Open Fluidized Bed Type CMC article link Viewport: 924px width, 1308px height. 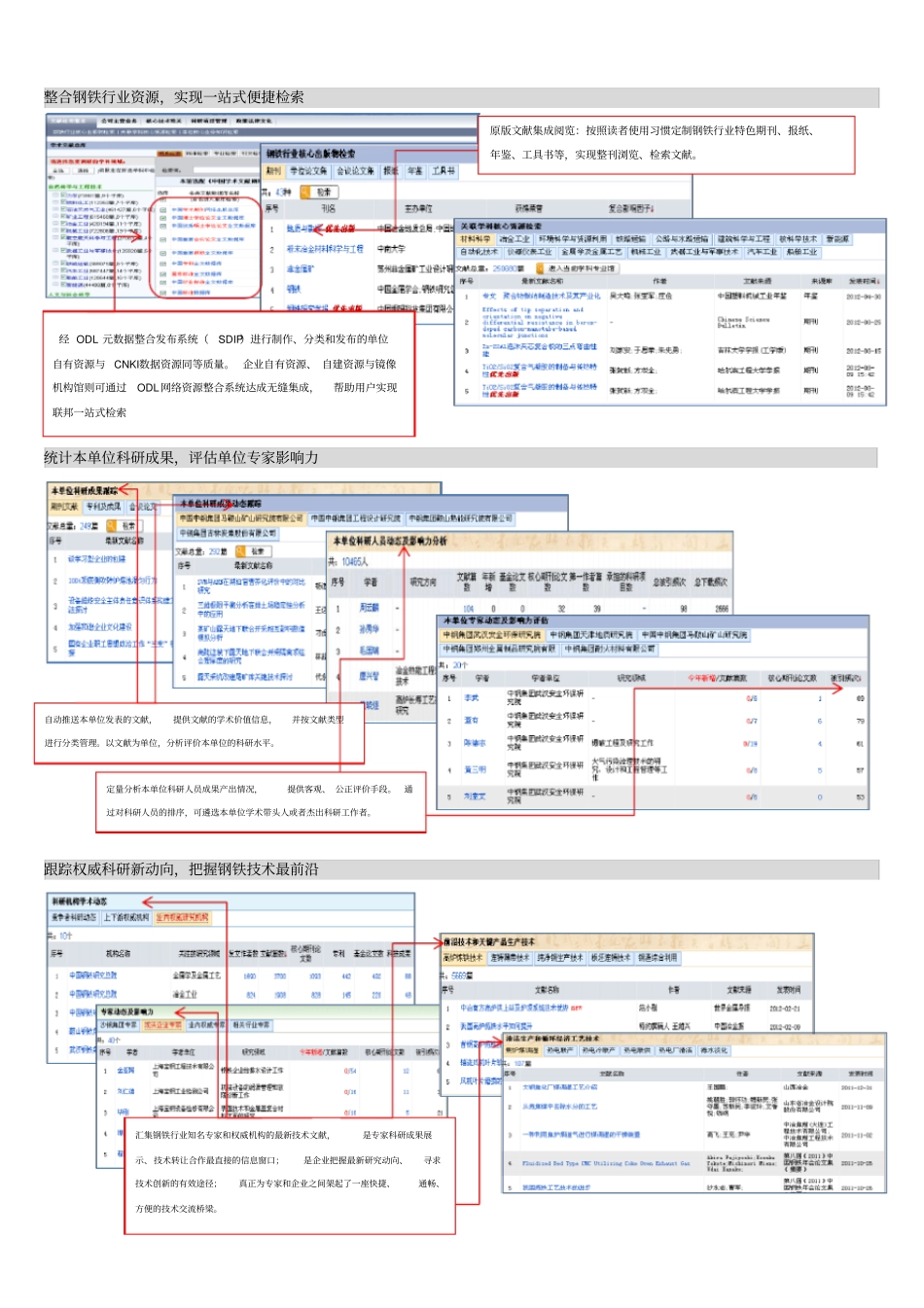pos(606,1164)
